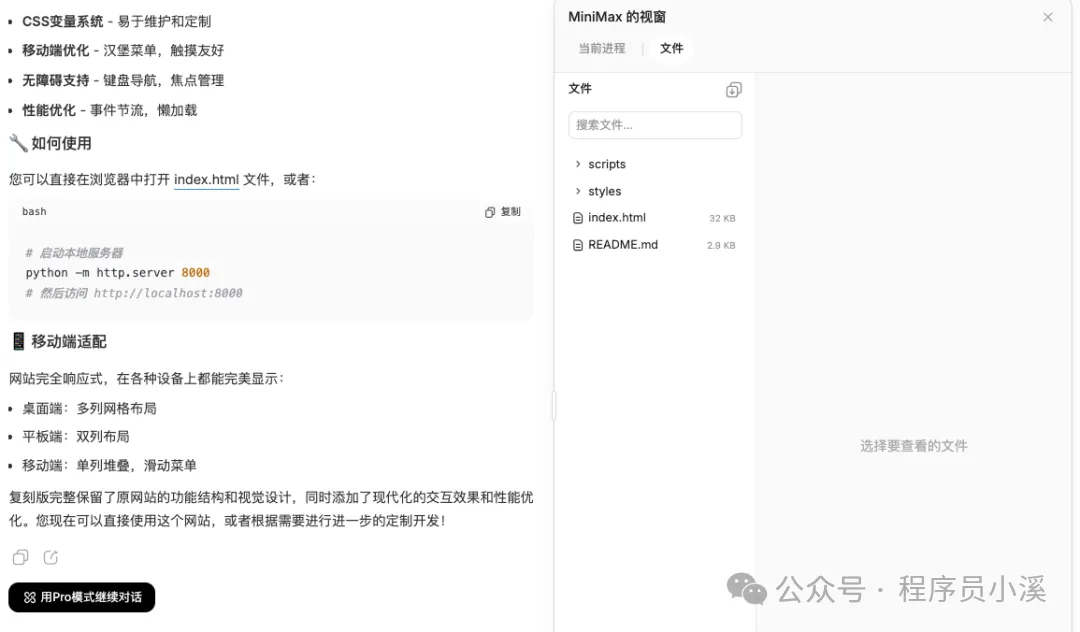This screenshot has height=632, width=1080.
Task: Click the copy code icon in the bash block
Action: 488,211
